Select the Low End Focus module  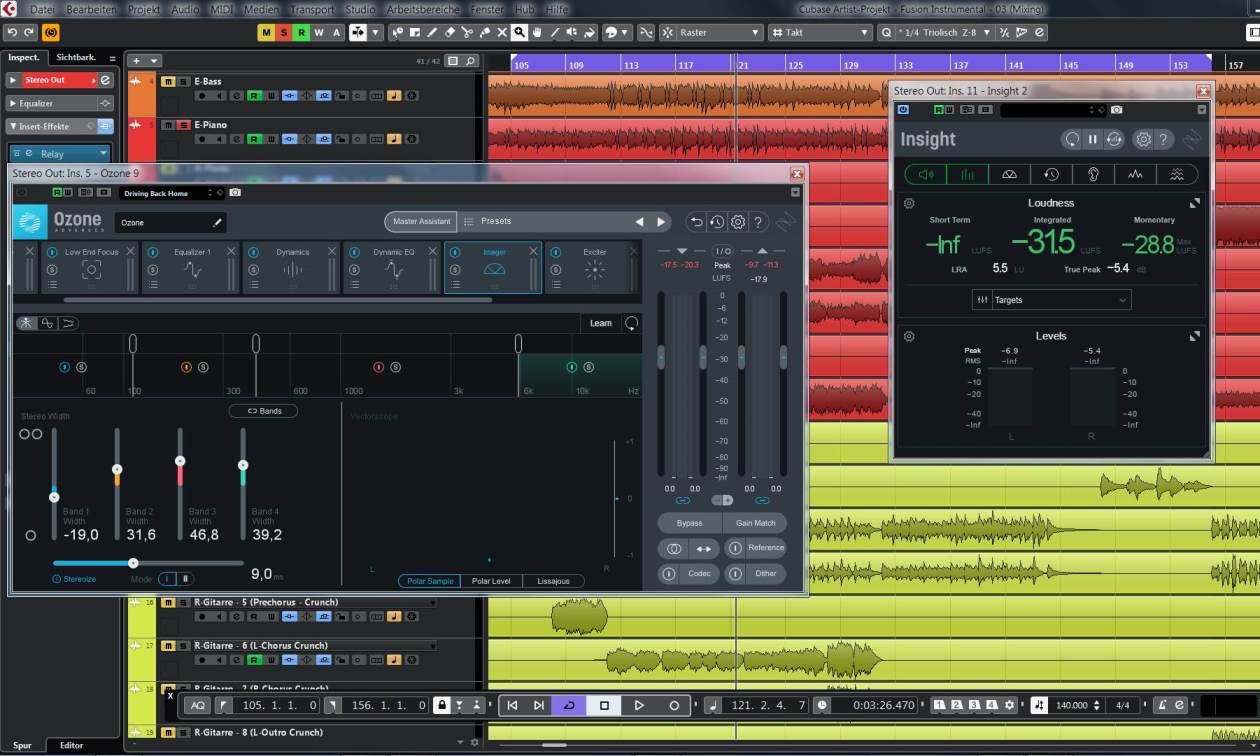[91, 267]
